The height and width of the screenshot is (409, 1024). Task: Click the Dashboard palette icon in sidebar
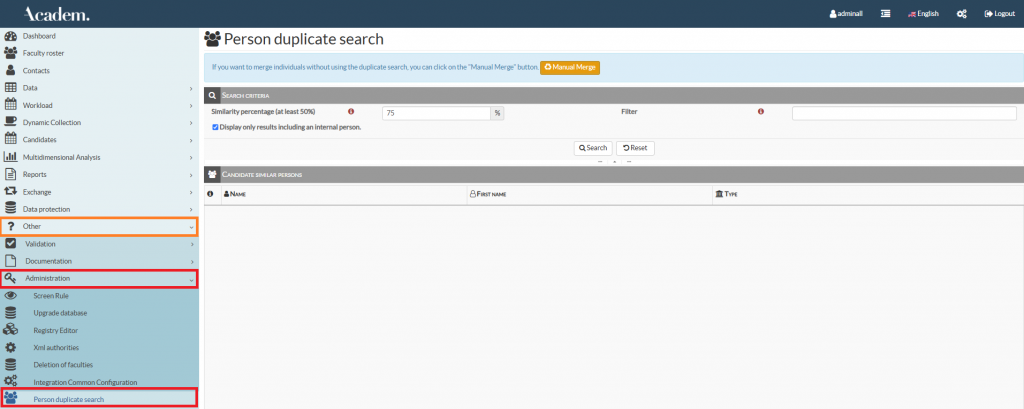(11, 36)
